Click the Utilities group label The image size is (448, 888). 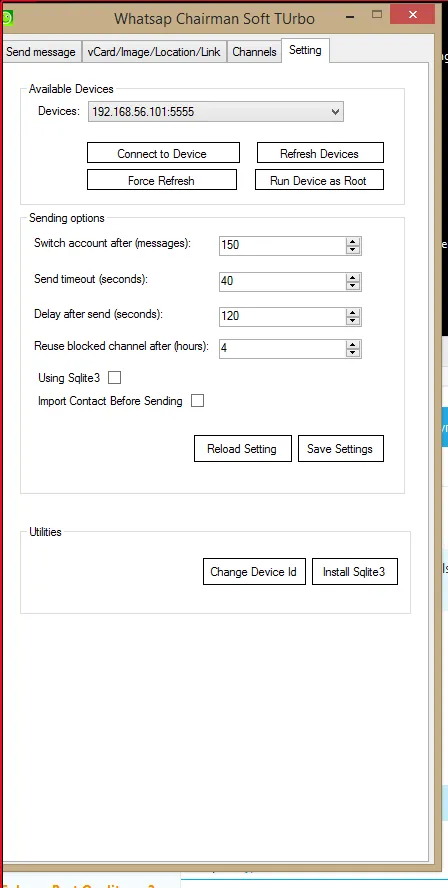(45, 532)
